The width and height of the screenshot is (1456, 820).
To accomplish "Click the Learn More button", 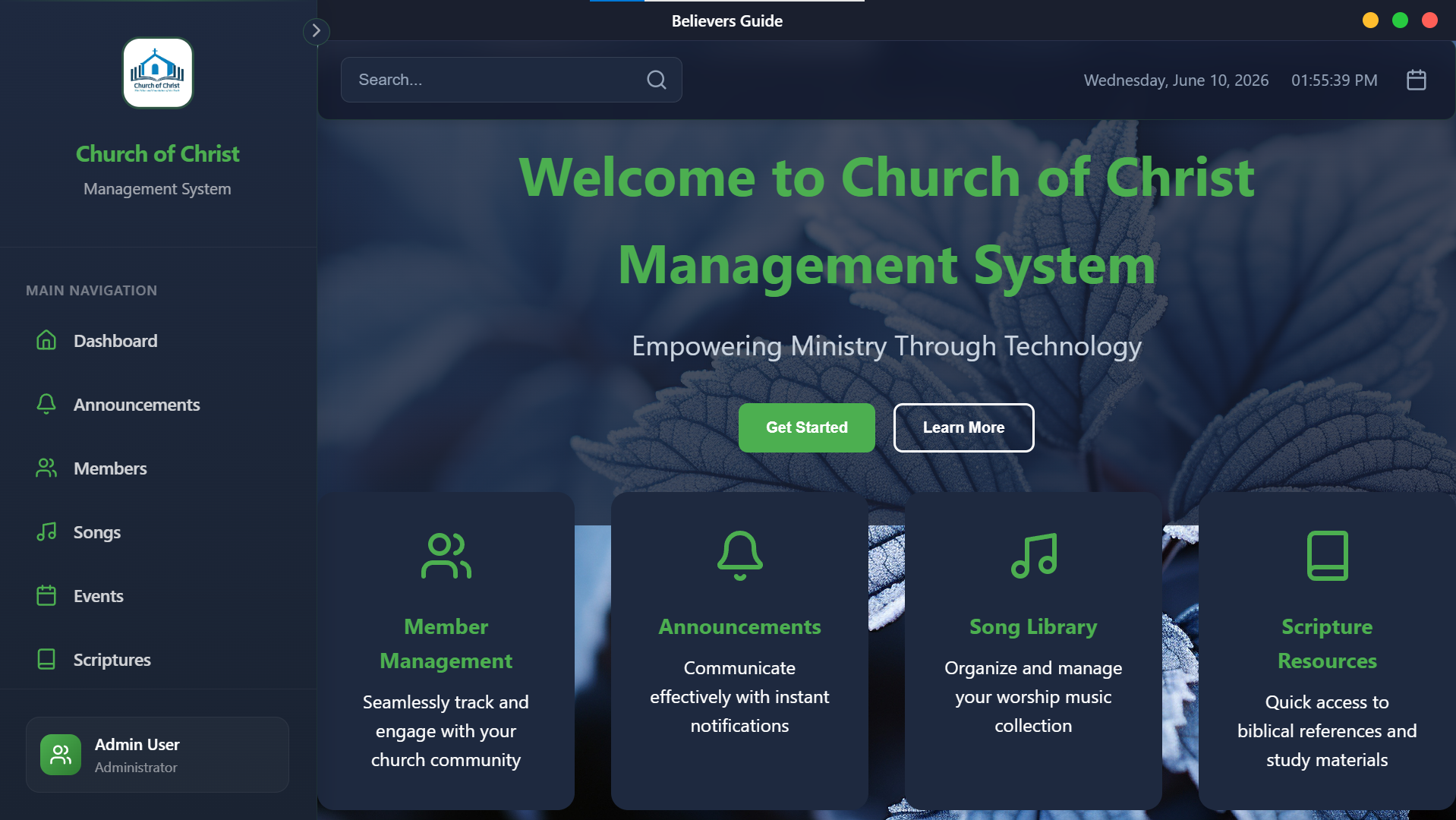I will point(964,427).
